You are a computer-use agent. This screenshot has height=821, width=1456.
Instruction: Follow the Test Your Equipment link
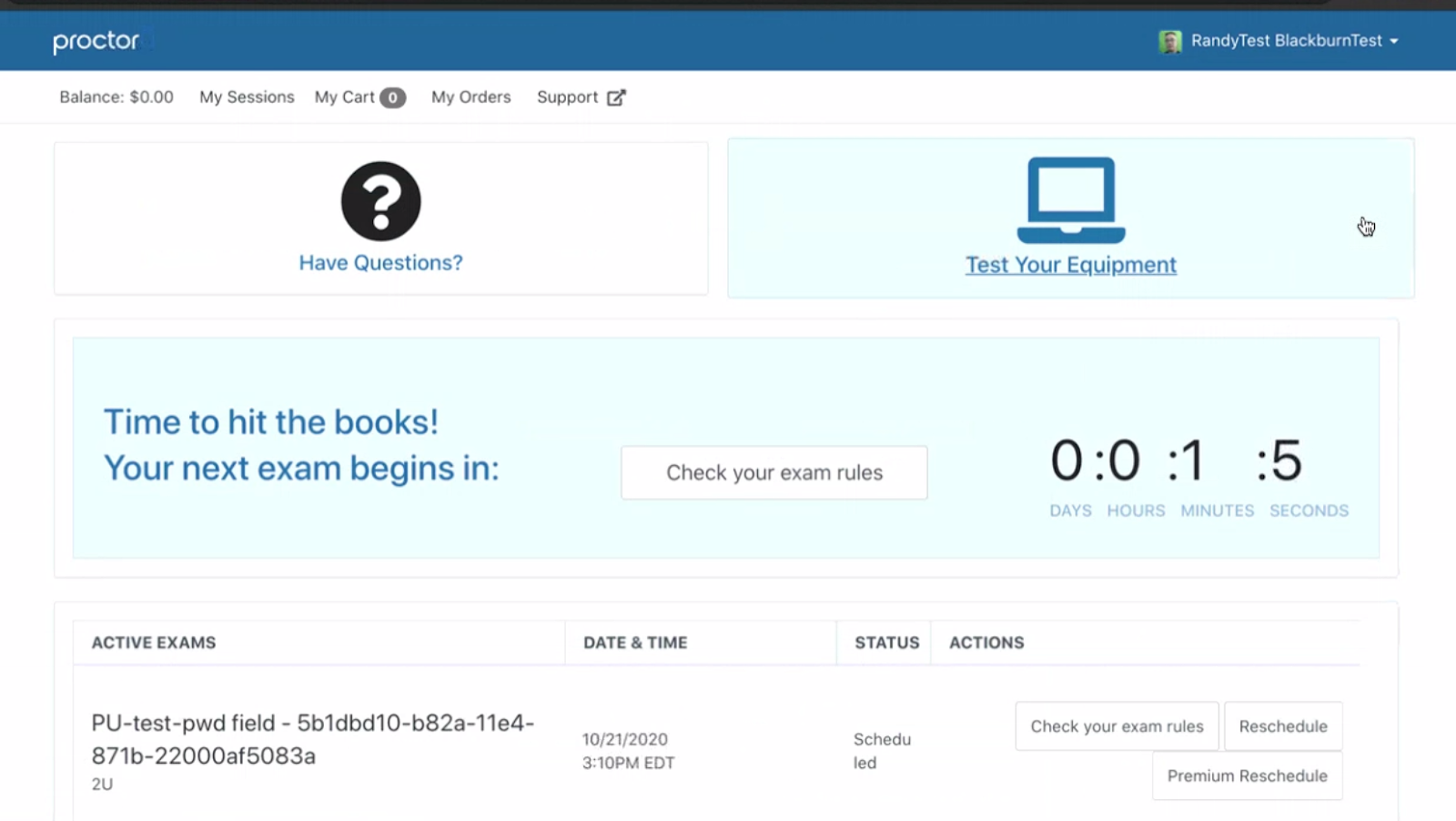(1070, 265)
